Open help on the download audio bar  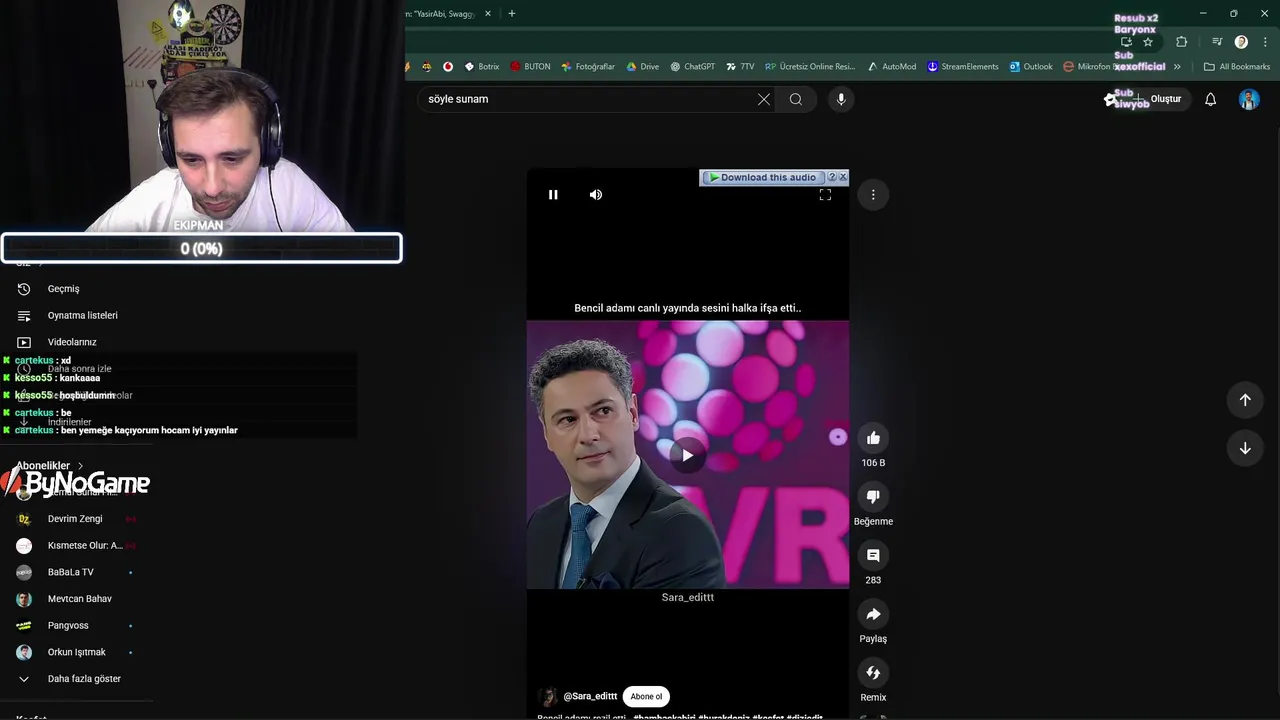click(x=832, y=177)
